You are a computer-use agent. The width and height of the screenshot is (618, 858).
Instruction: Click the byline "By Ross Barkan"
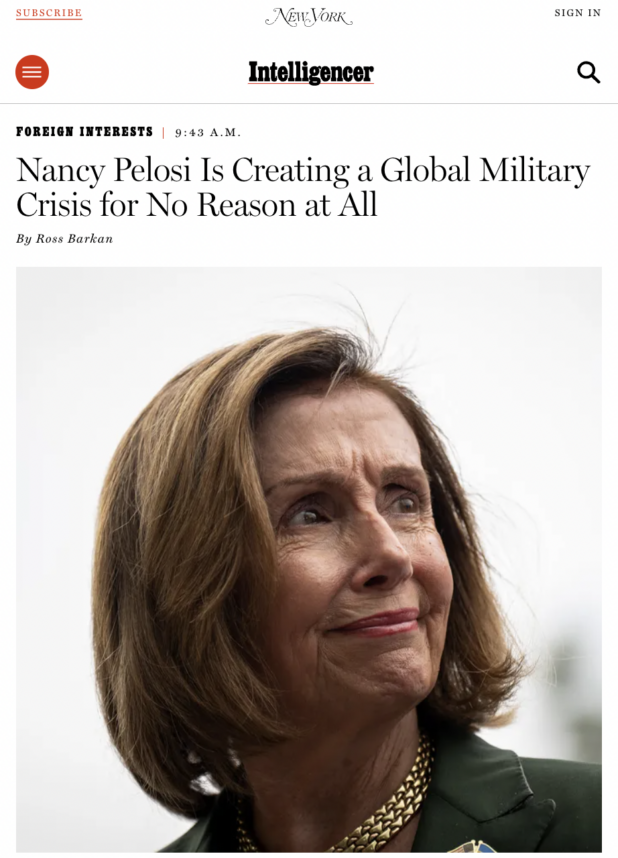(x=65, y=239)
